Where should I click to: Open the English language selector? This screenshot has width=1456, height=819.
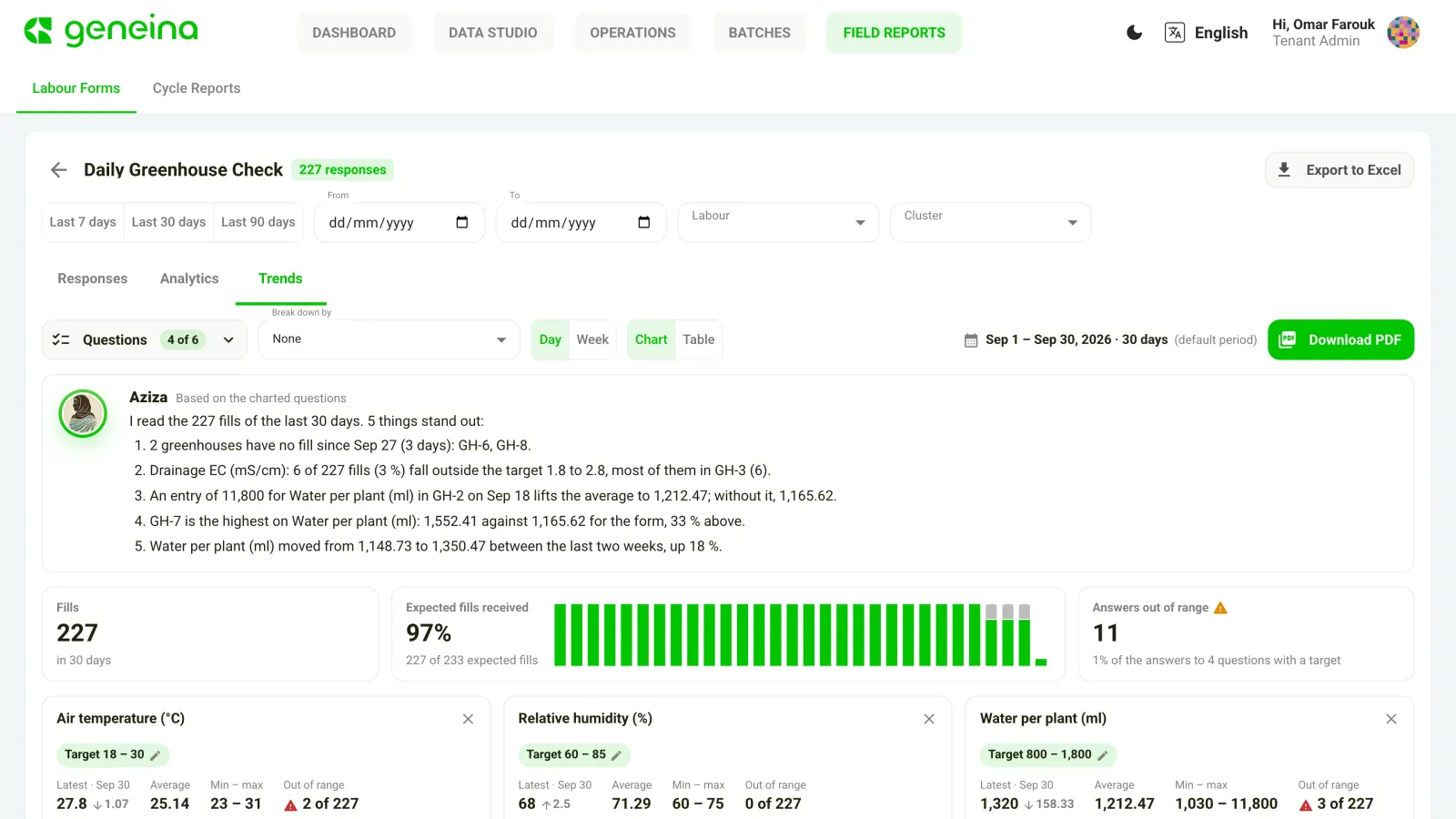point(1206,33)
